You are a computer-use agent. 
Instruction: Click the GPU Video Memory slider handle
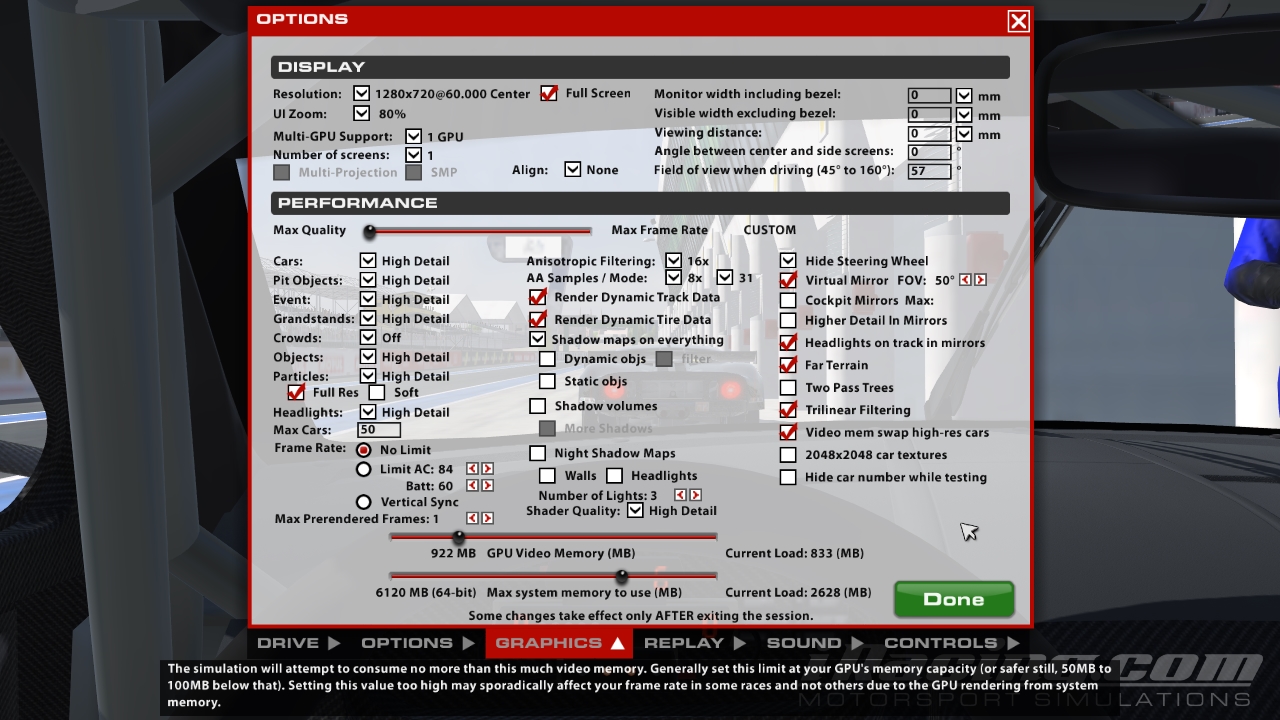pos(458,537)
